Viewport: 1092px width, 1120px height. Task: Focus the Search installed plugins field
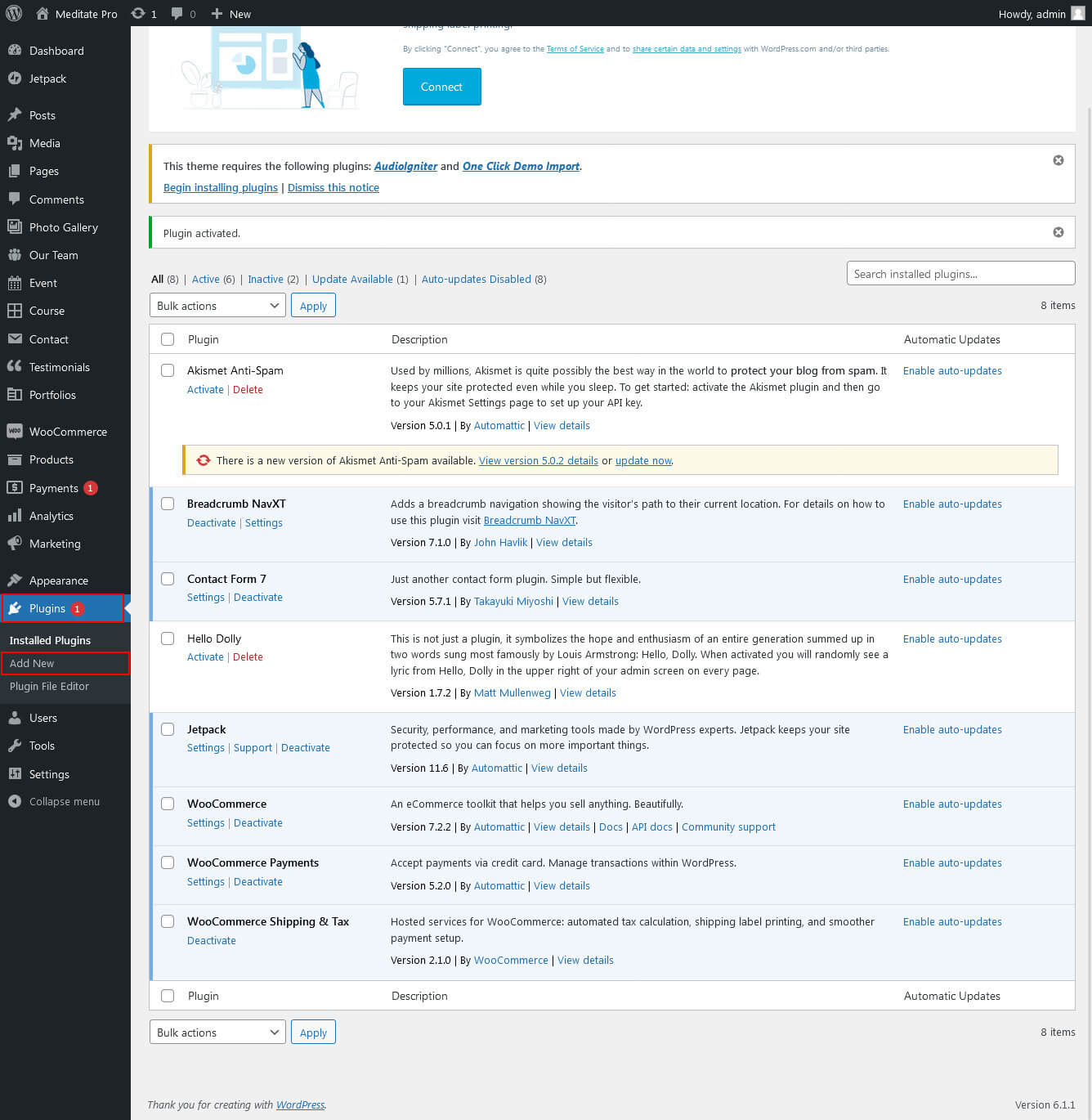tap(960, 274)
